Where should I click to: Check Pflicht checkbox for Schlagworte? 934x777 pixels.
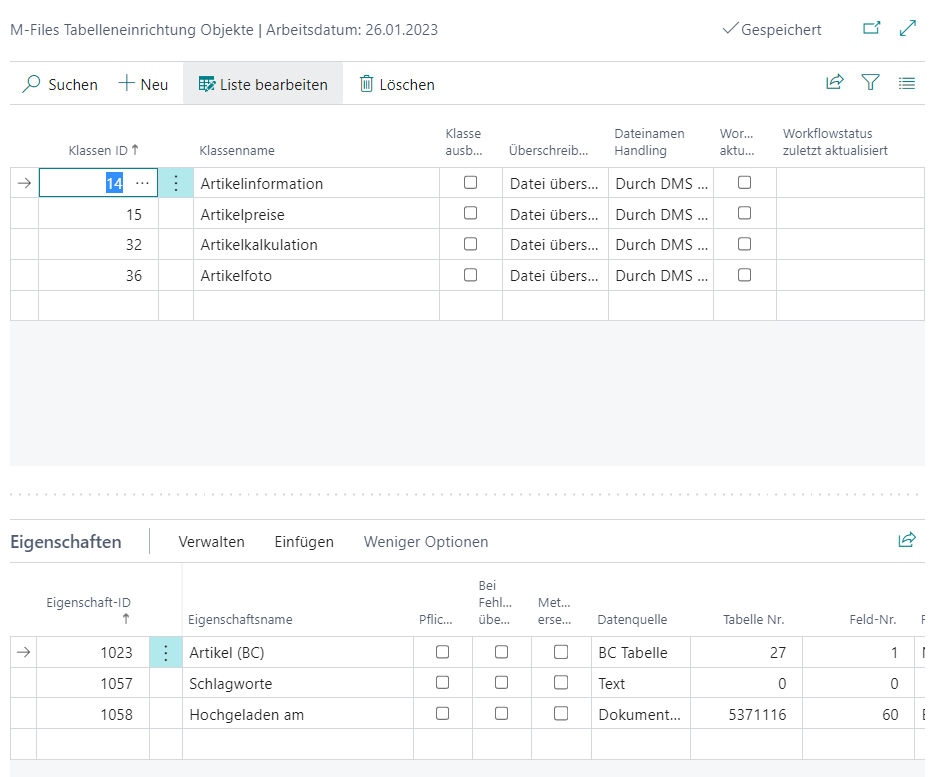pyautogui.click(x=443, y=683)
